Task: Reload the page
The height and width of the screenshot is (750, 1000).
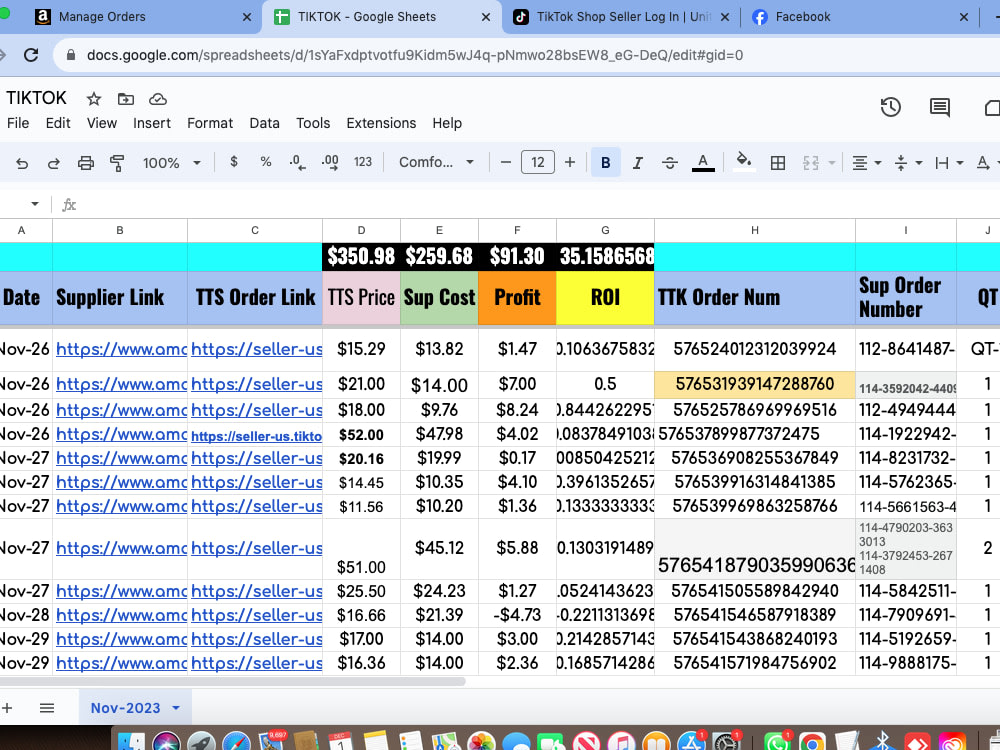Action: [31, 55]
